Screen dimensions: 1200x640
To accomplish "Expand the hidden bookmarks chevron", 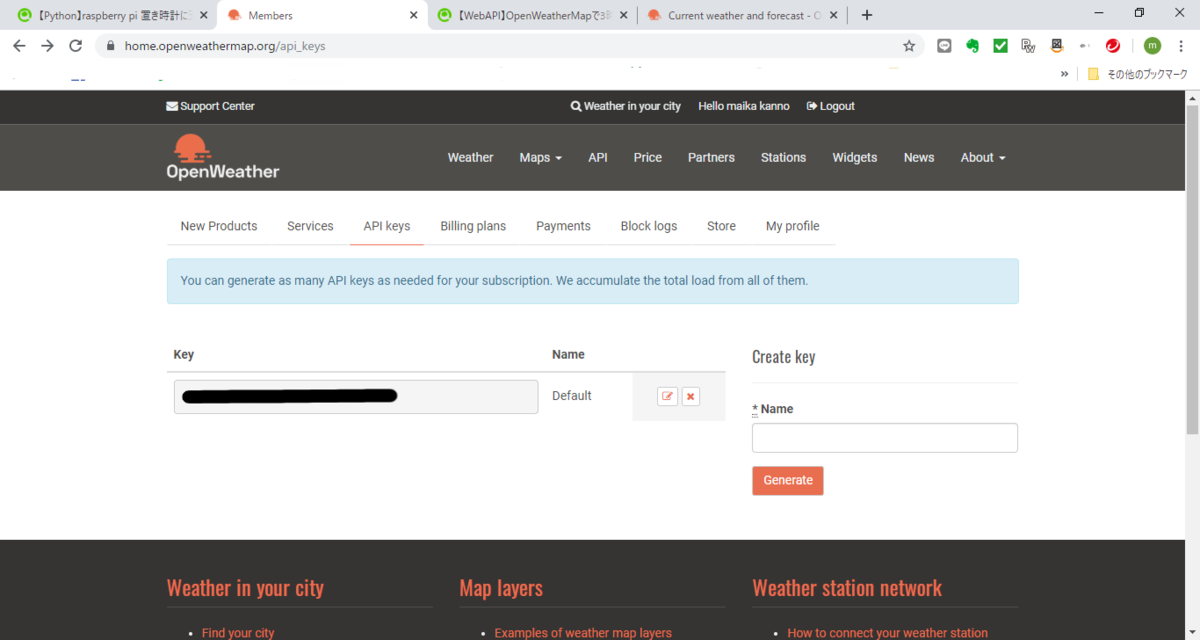I will coord(1066,74).
